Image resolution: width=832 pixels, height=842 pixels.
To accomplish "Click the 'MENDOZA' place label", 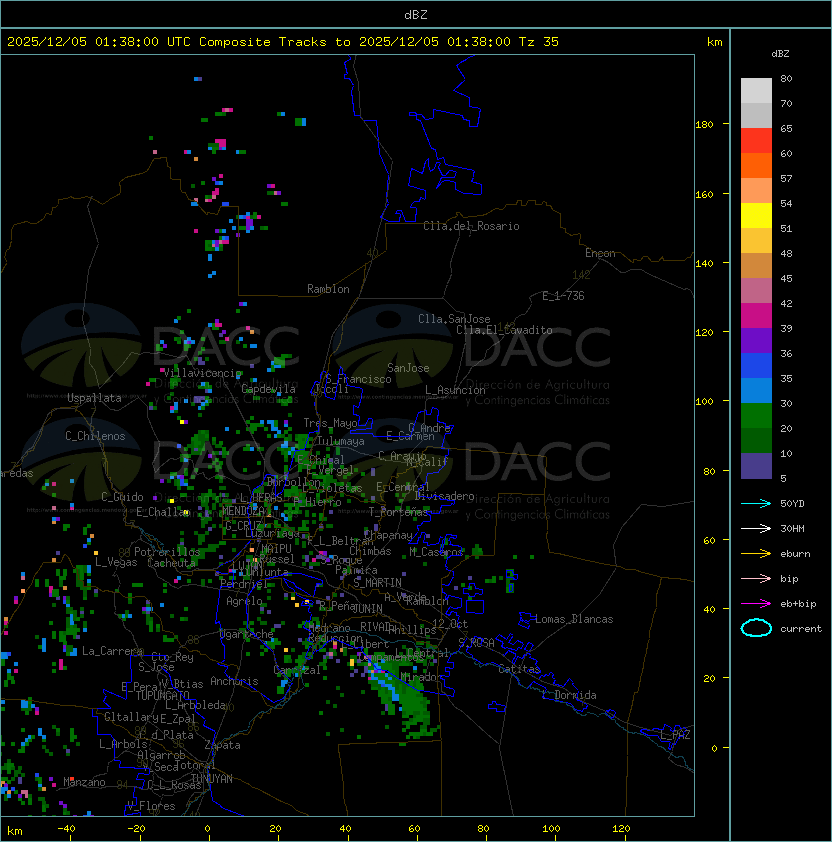I will (244, 511).
